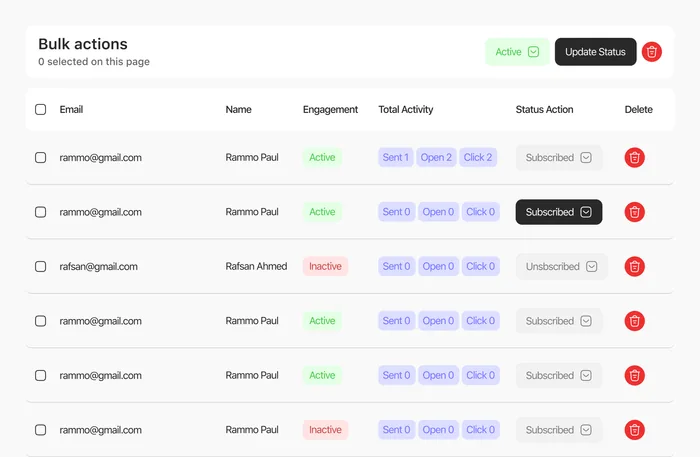
Task: Click the Inactive badge beside Rammo Paul
Action: tap(325, 430)
